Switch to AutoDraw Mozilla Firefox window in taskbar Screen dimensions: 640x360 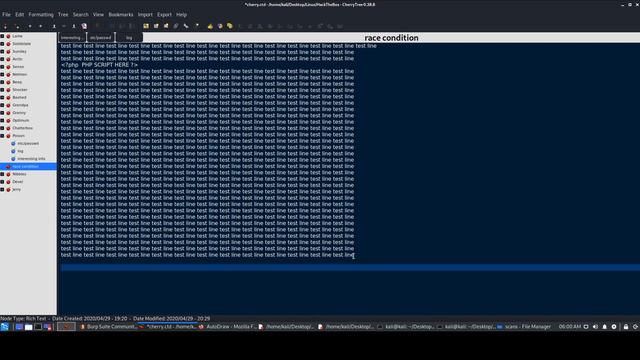[x=227, y=327]
